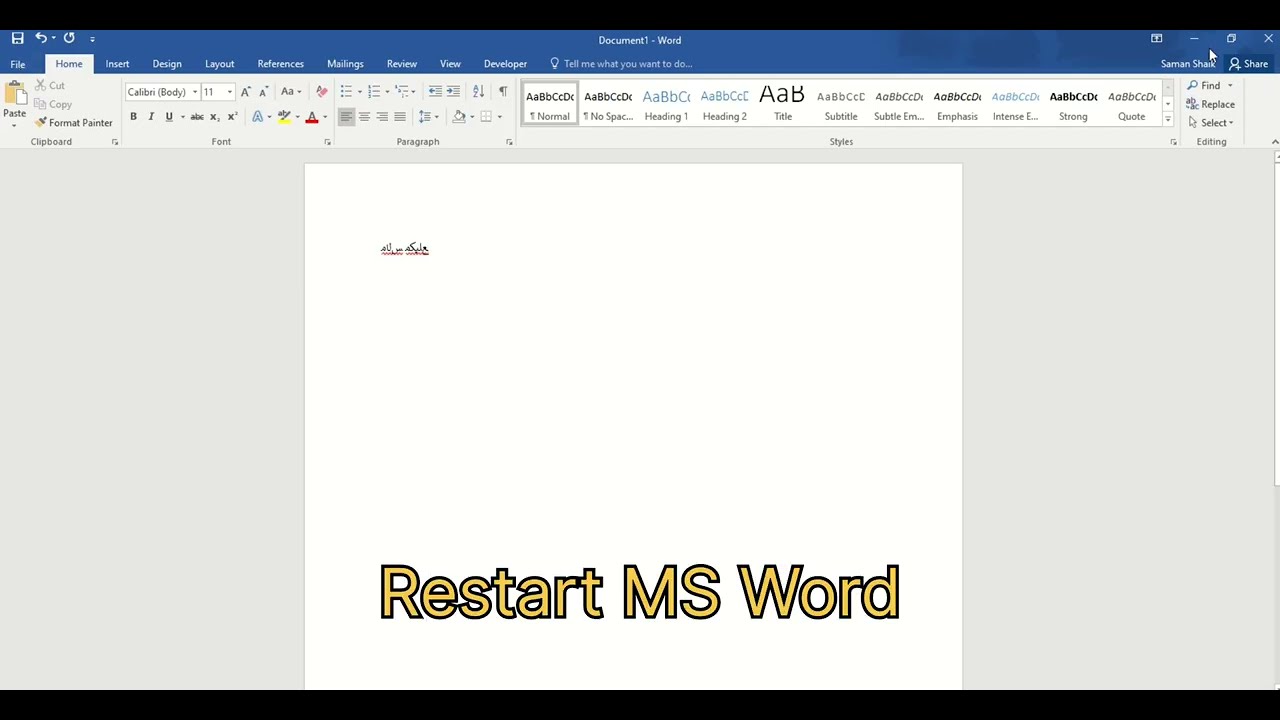Select the Format Painter tool
This screenshot has width=1280, height=720.
coord(73,123)
